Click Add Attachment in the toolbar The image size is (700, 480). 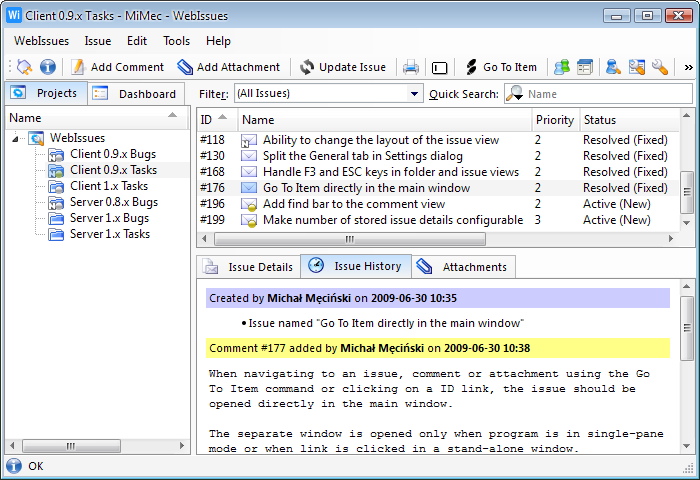pos(228,67)
